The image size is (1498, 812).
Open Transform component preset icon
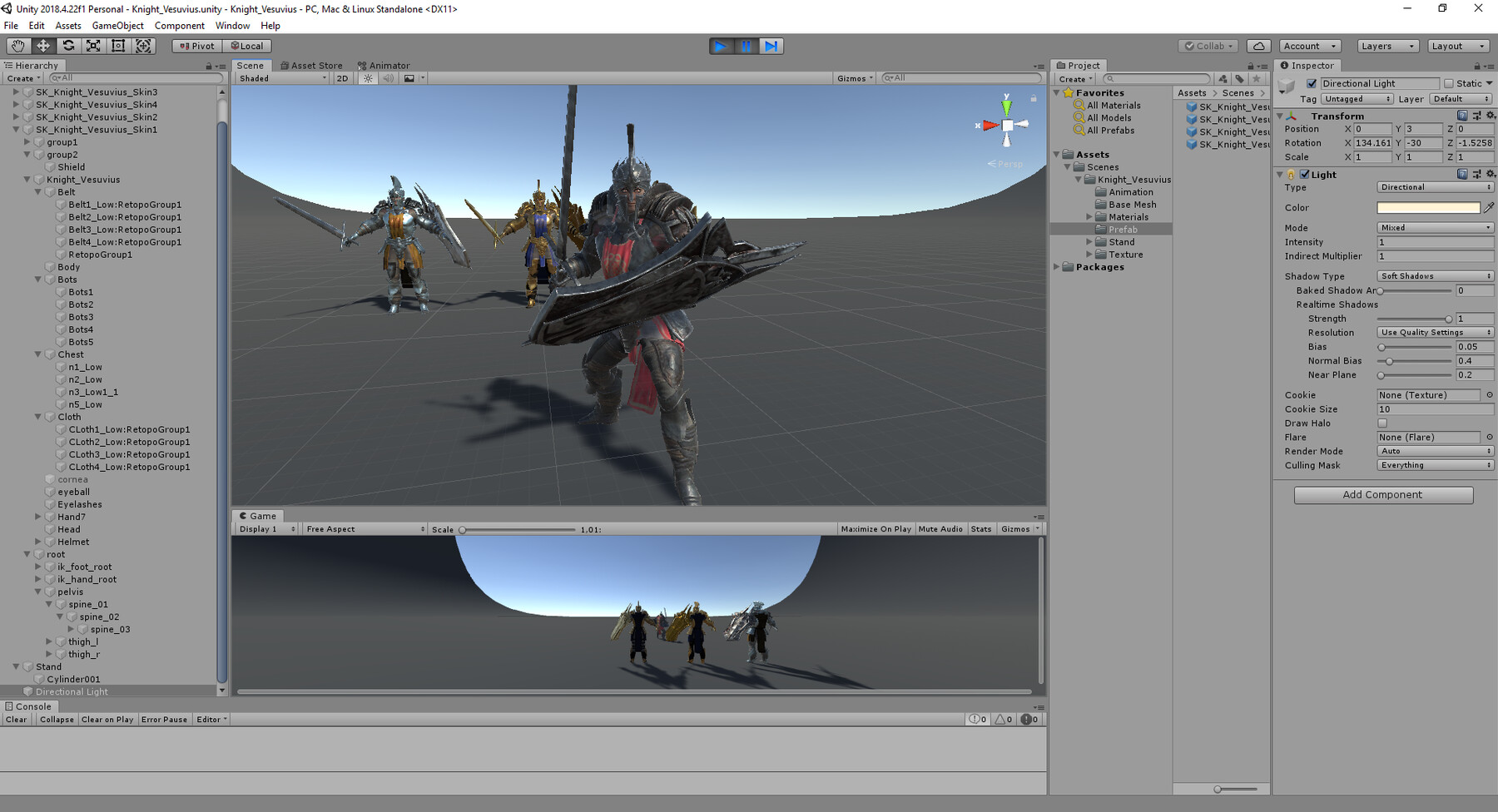(1477, 116)
